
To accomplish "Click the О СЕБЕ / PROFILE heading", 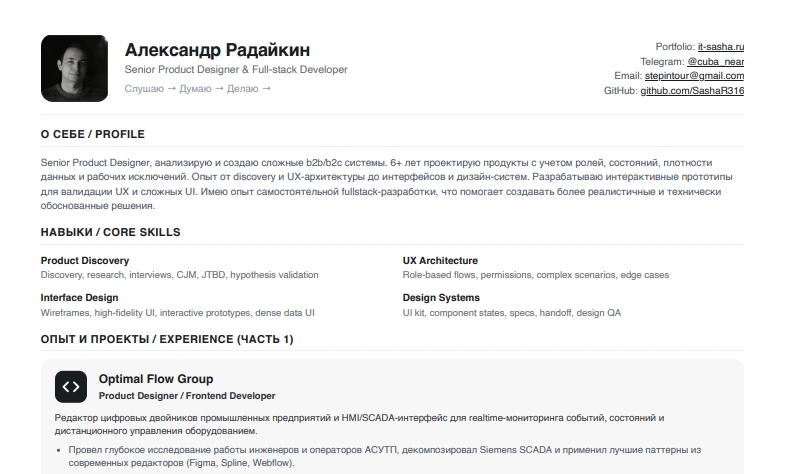I will coord(92,134).
